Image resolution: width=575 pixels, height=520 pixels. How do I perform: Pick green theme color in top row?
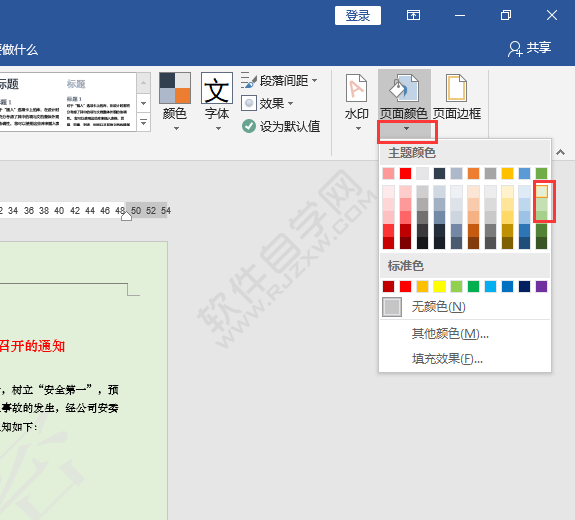[541, 173]
